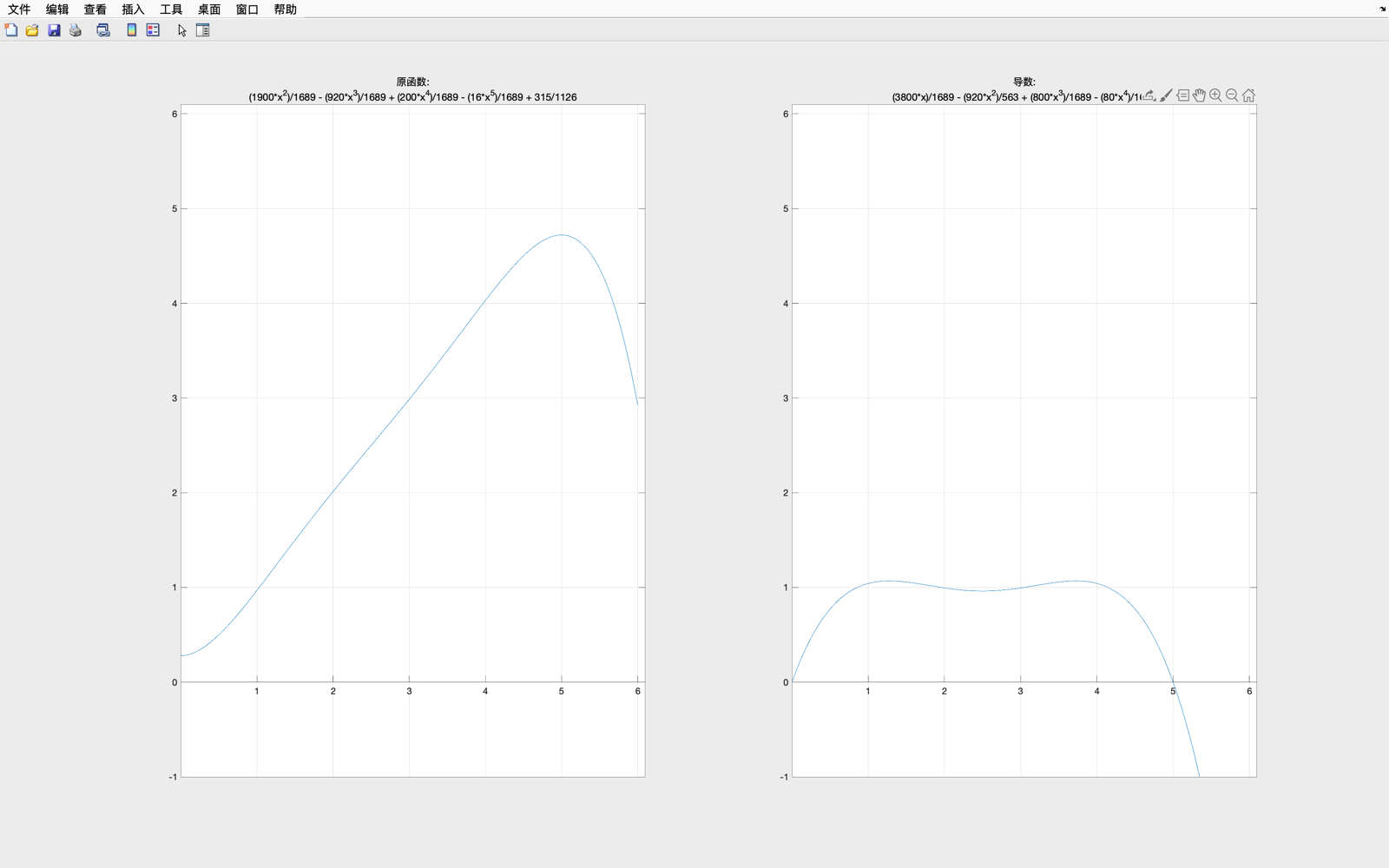
Task: Click the derivative formula starting with (3800*x)/1689
Action: [1017, 96]
